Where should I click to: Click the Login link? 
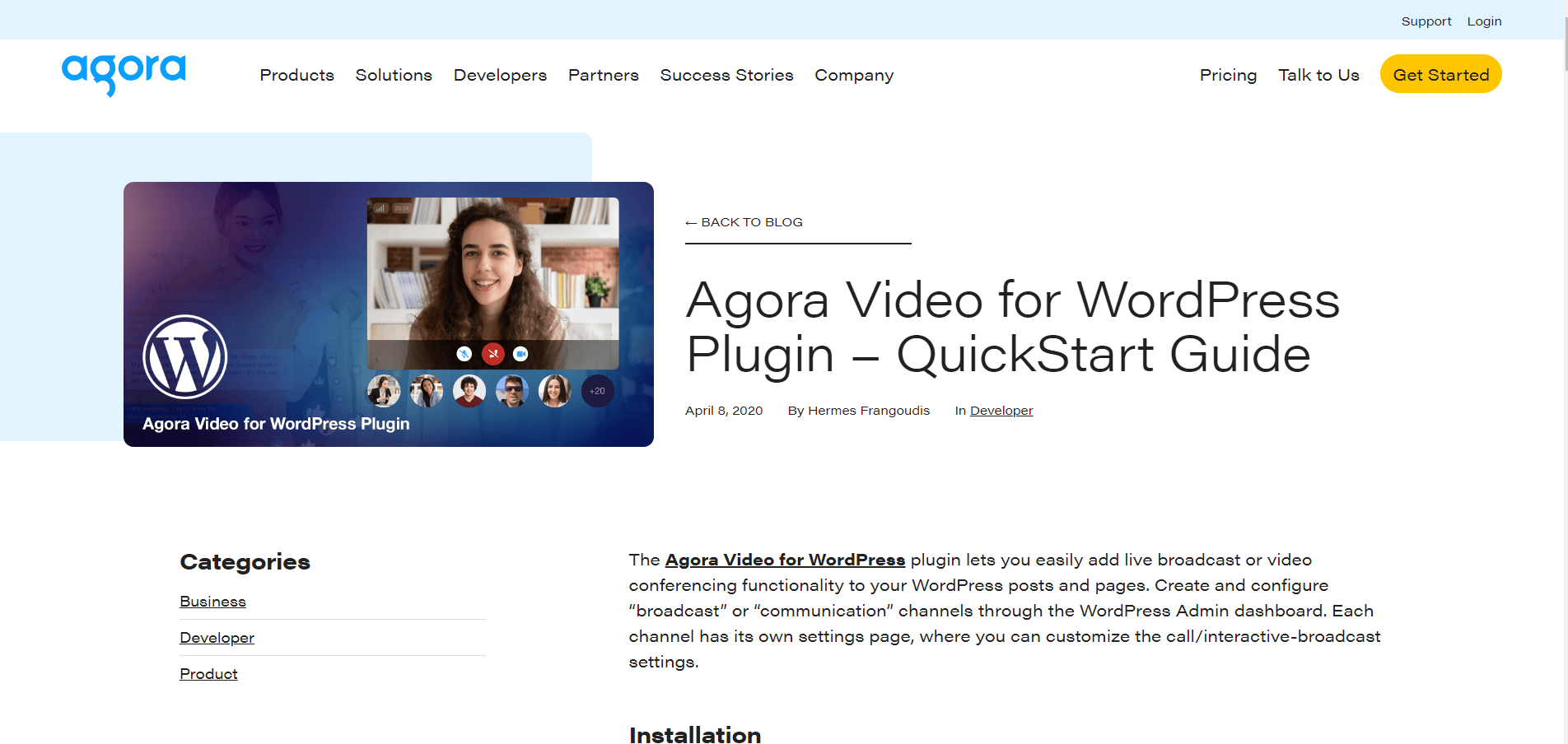point(1484,21)
